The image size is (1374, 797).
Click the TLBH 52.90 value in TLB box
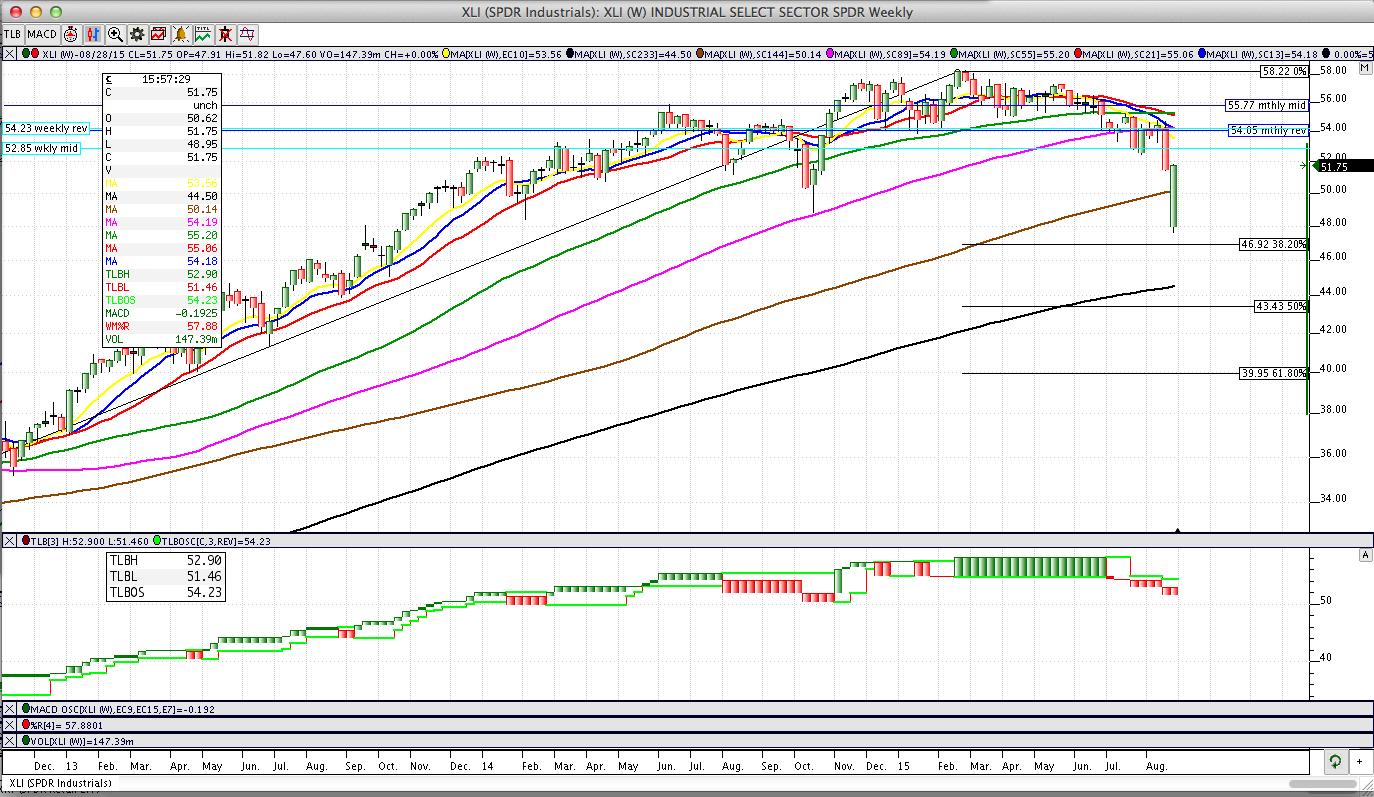point(205,561)
